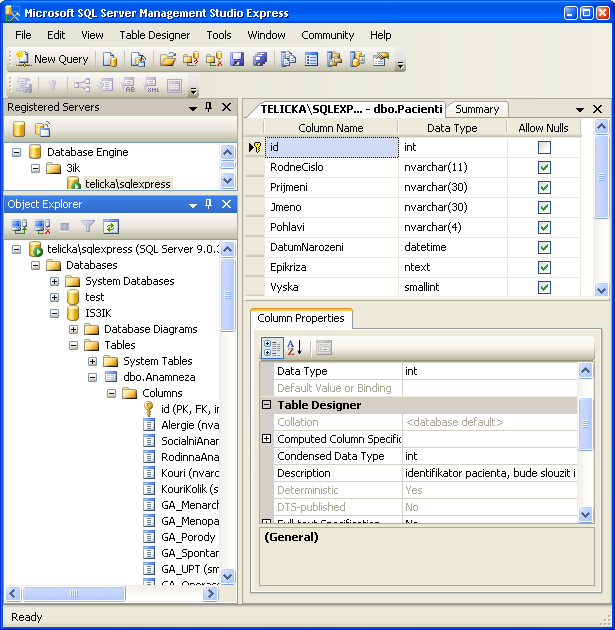Select the dbo.Pacienti document tab
Viewport: 615px width, 630px height.
pos(351,109)
